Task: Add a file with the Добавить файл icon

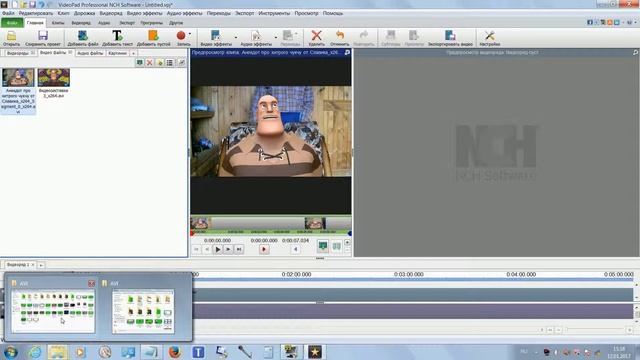Action: pyautogui.click(x=83, y=38)
